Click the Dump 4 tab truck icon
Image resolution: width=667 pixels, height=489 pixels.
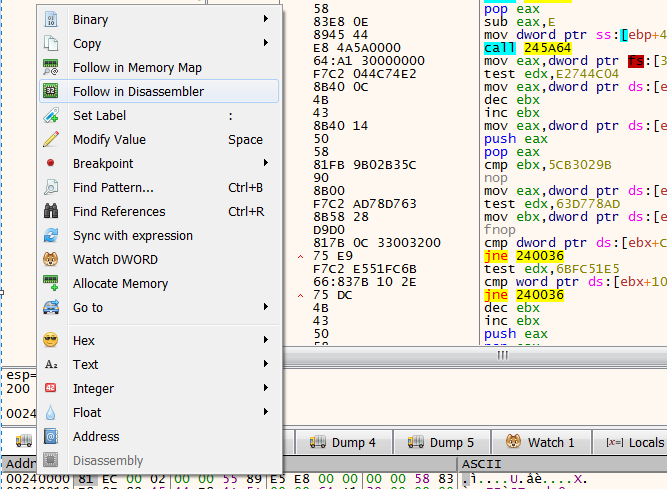pos(317,442)
